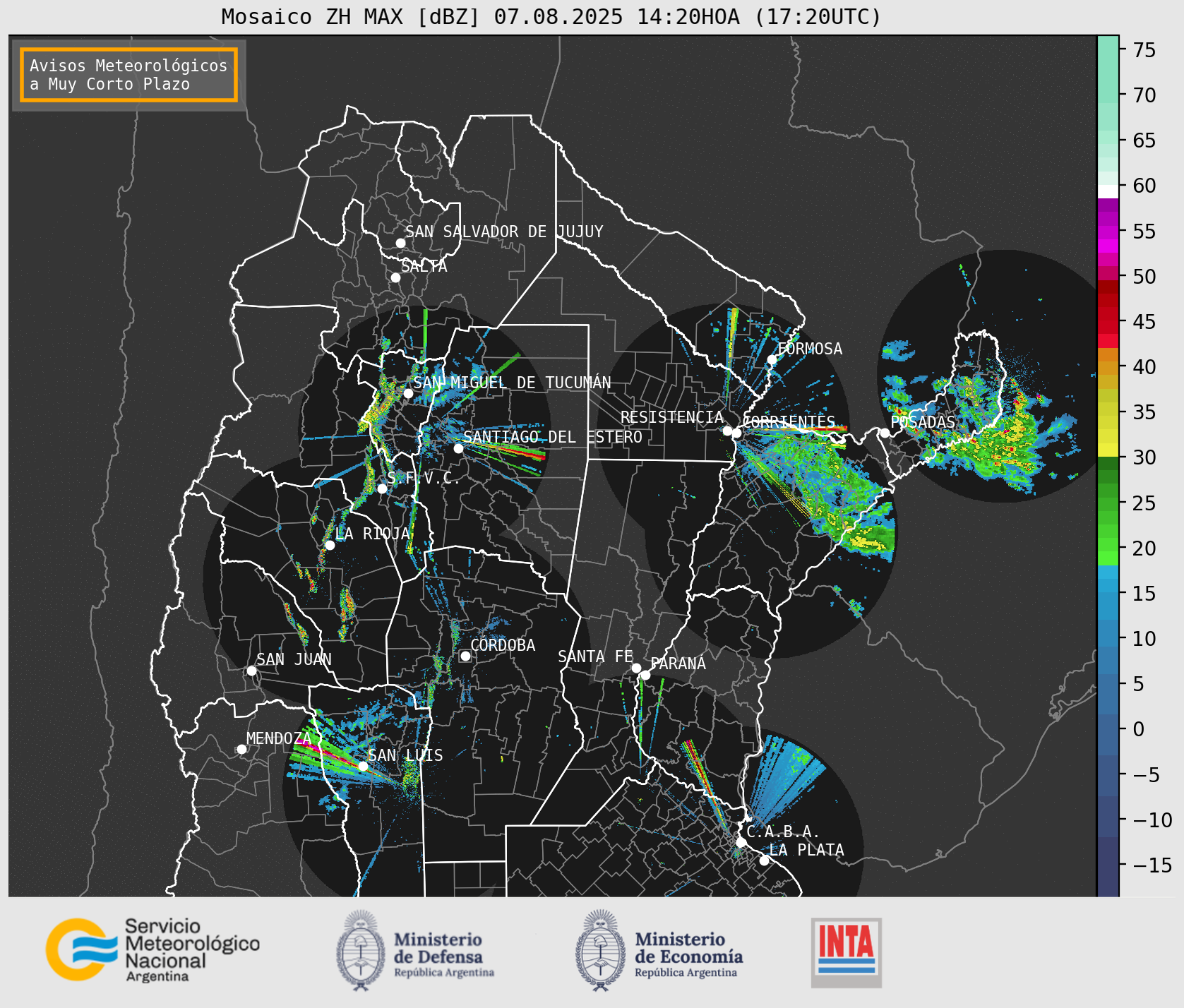This screenshot has height=1008, width=1184.
Task: Select the La Rioja city marker
Action: (330, 545)
